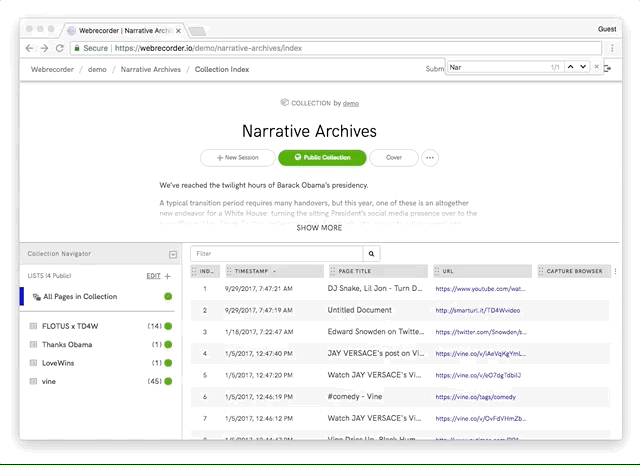Jump to next find-in-page match

point(583,68)
